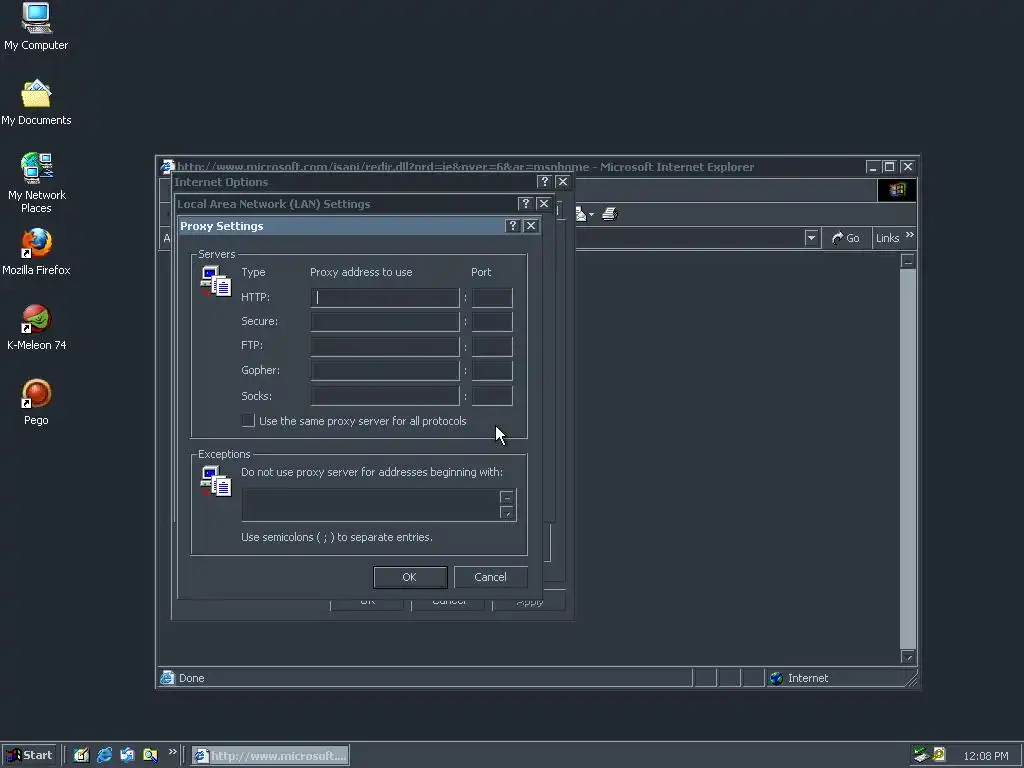Click the Gopher proxy address field

(385, 370)
